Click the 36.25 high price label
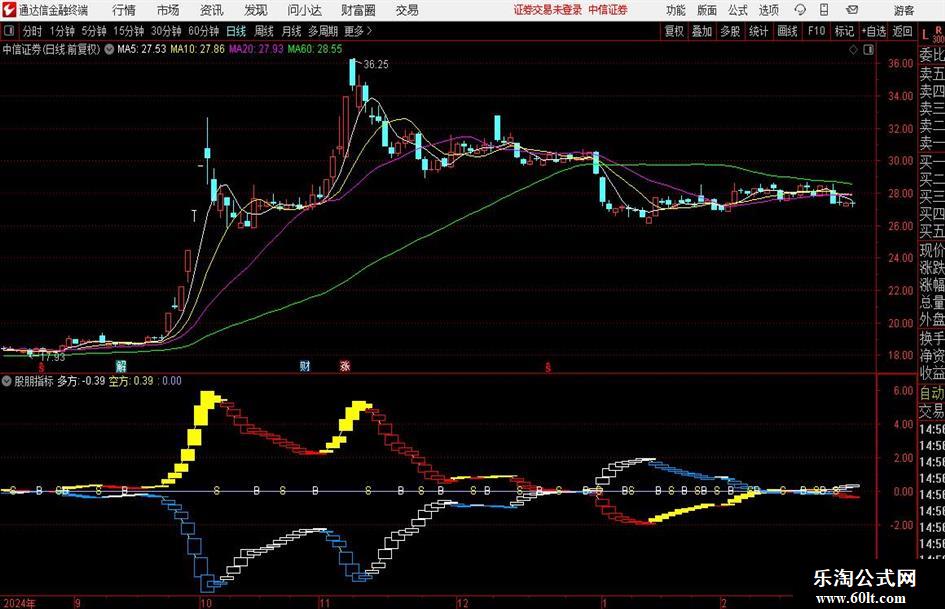This screenshot has height=609, width=945. point(376,65)
